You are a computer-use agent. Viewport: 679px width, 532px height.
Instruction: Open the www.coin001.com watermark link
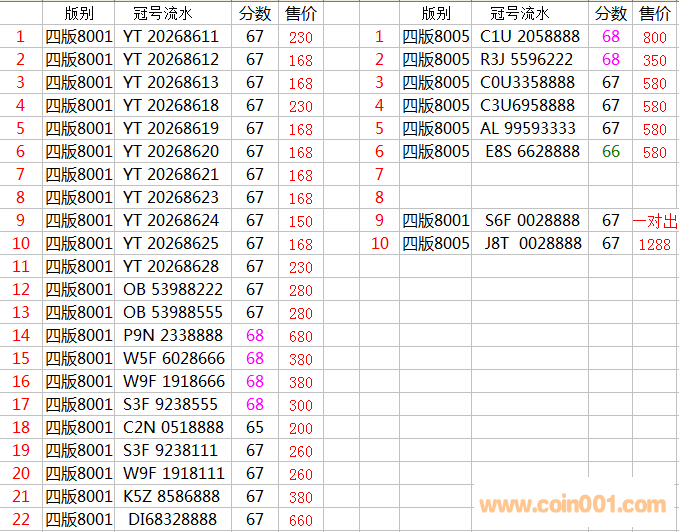(x=574, y=505)
